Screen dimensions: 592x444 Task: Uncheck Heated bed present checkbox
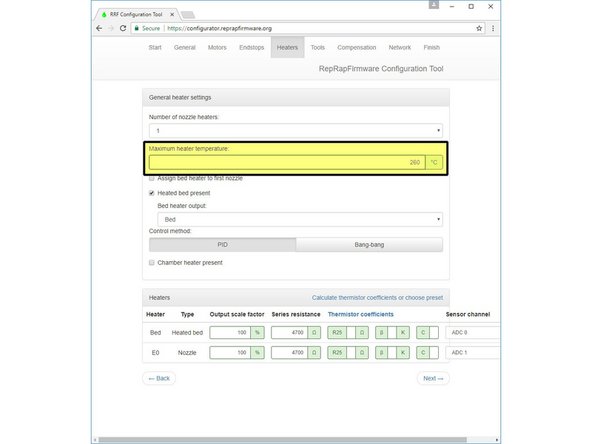coord(152,193)
